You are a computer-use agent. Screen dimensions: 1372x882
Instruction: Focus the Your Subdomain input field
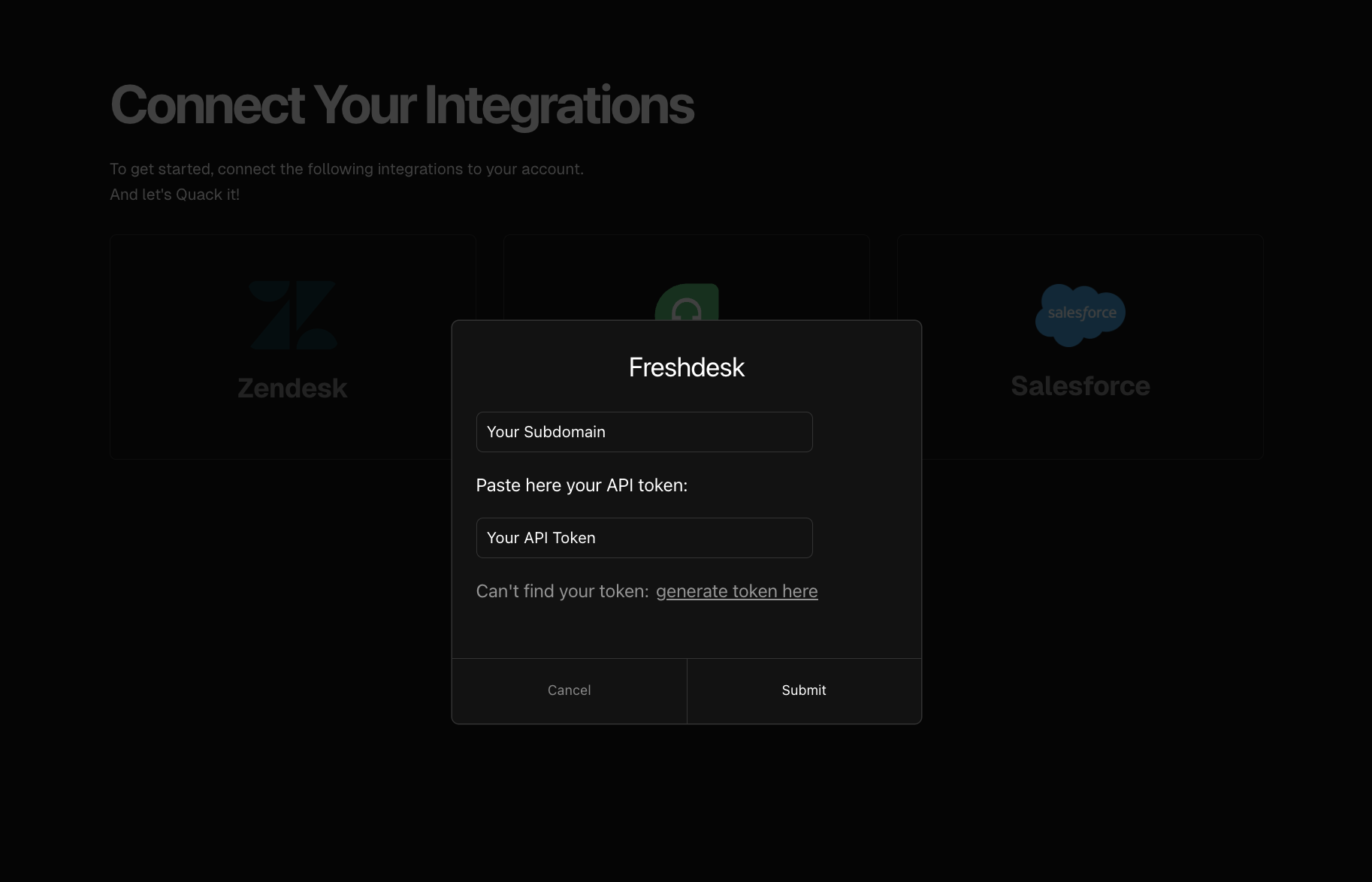click(644, 432)
